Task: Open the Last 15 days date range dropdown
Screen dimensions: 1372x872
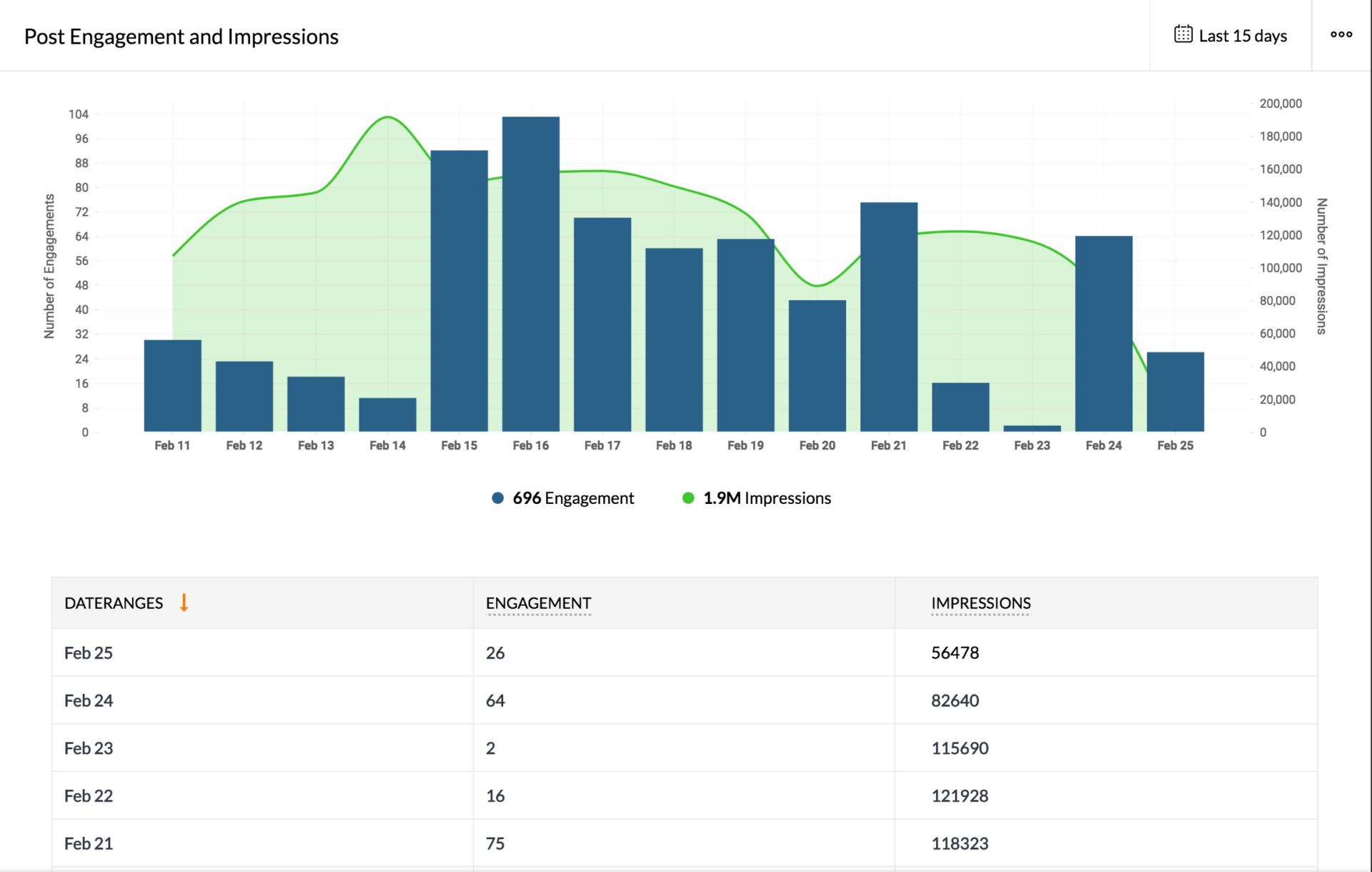Action: 1242,36
